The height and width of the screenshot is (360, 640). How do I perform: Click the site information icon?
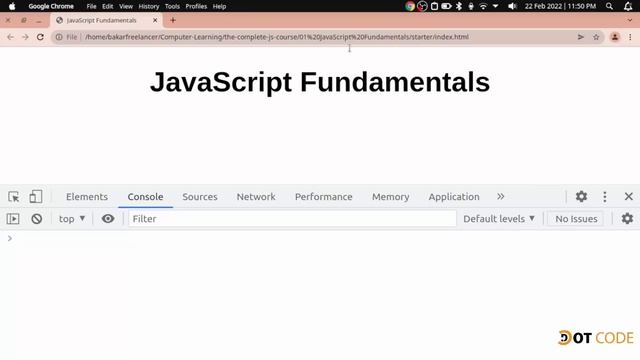(x=59, y=37)
